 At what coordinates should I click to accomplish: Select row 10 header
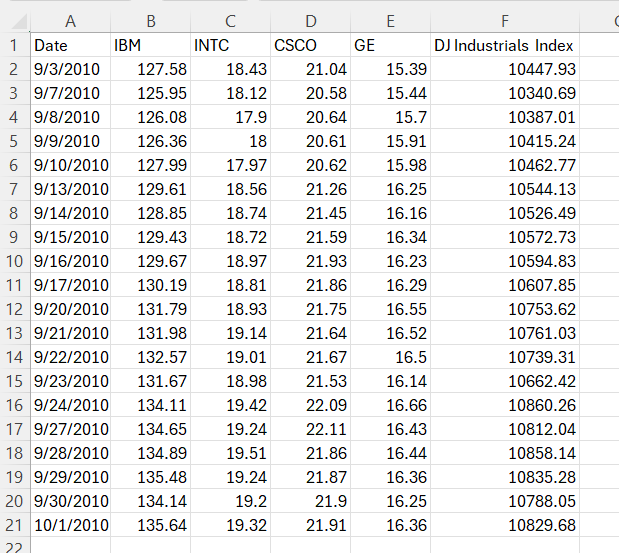(14, 261)
